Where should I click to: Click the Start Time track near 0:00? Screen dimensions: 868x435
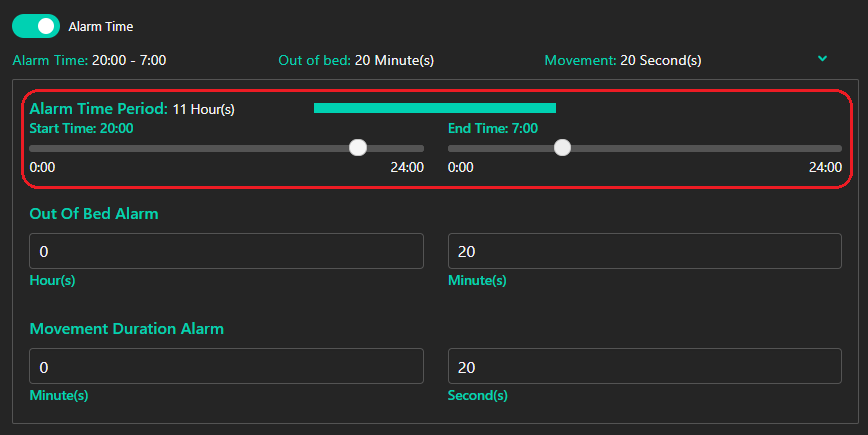[39, 148]
